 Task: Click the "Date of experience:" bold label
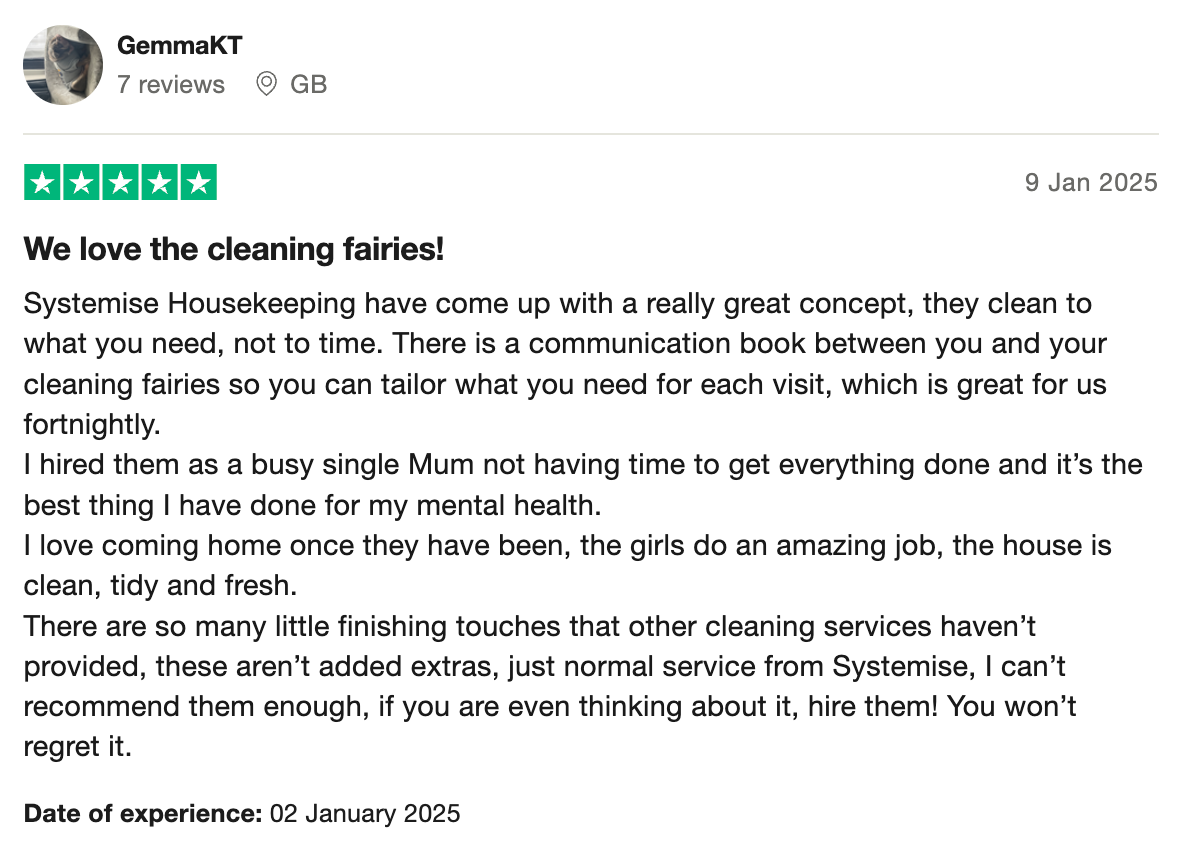pyautogui.click(x=142, y=813)
